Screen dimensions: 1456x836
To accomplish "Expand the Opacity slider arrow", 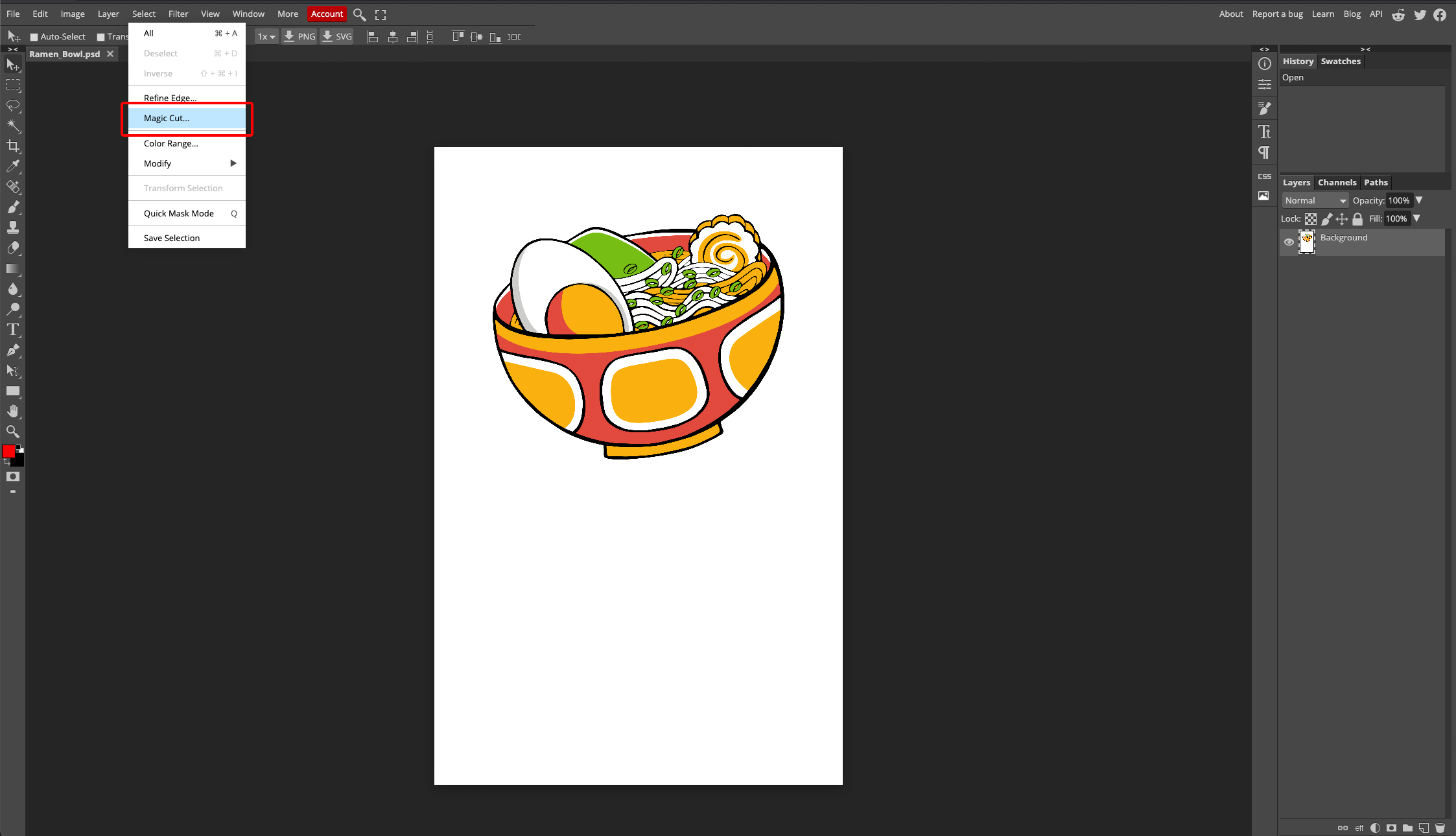I will coord(1419,200).
